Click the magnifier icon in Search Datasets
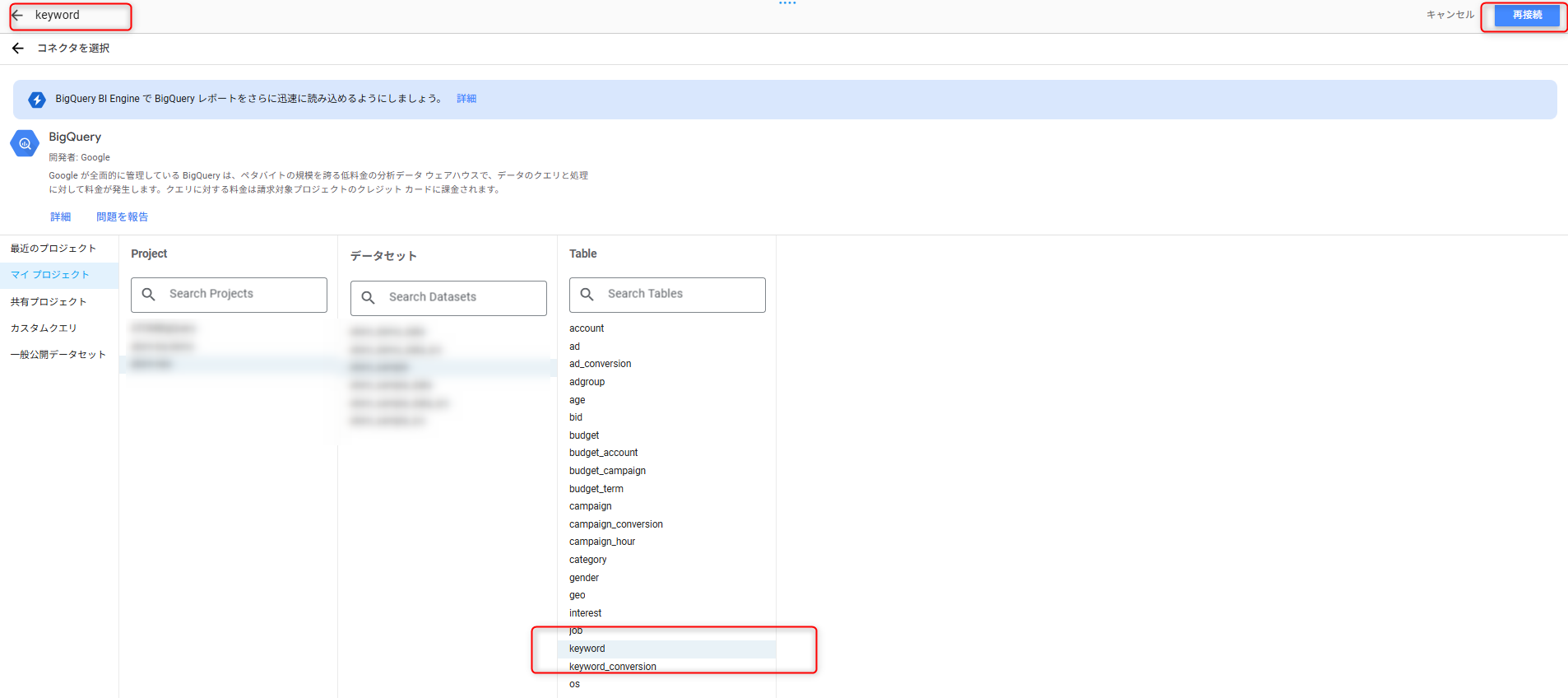The image size is (1568, 698). tap(369, 298)
